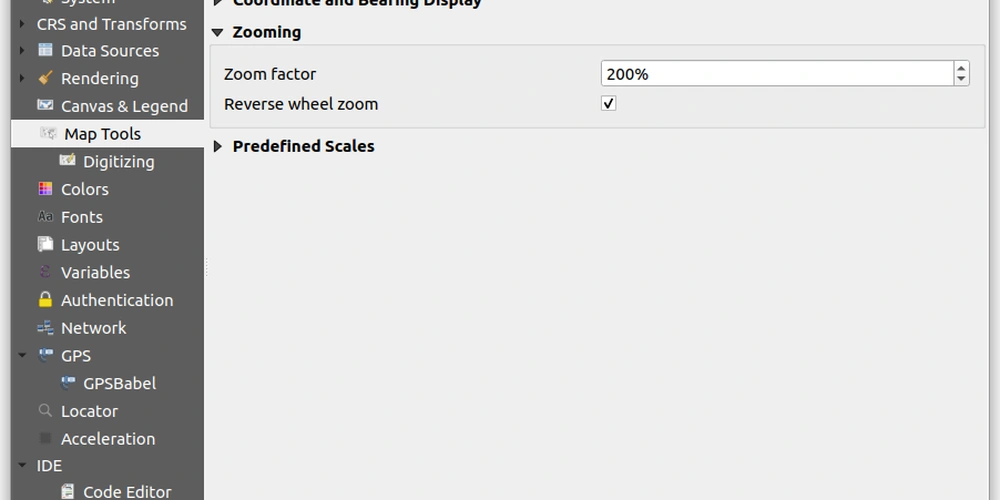Open the Code Editor icon
1000x500 pixels.
click(68, 492)
